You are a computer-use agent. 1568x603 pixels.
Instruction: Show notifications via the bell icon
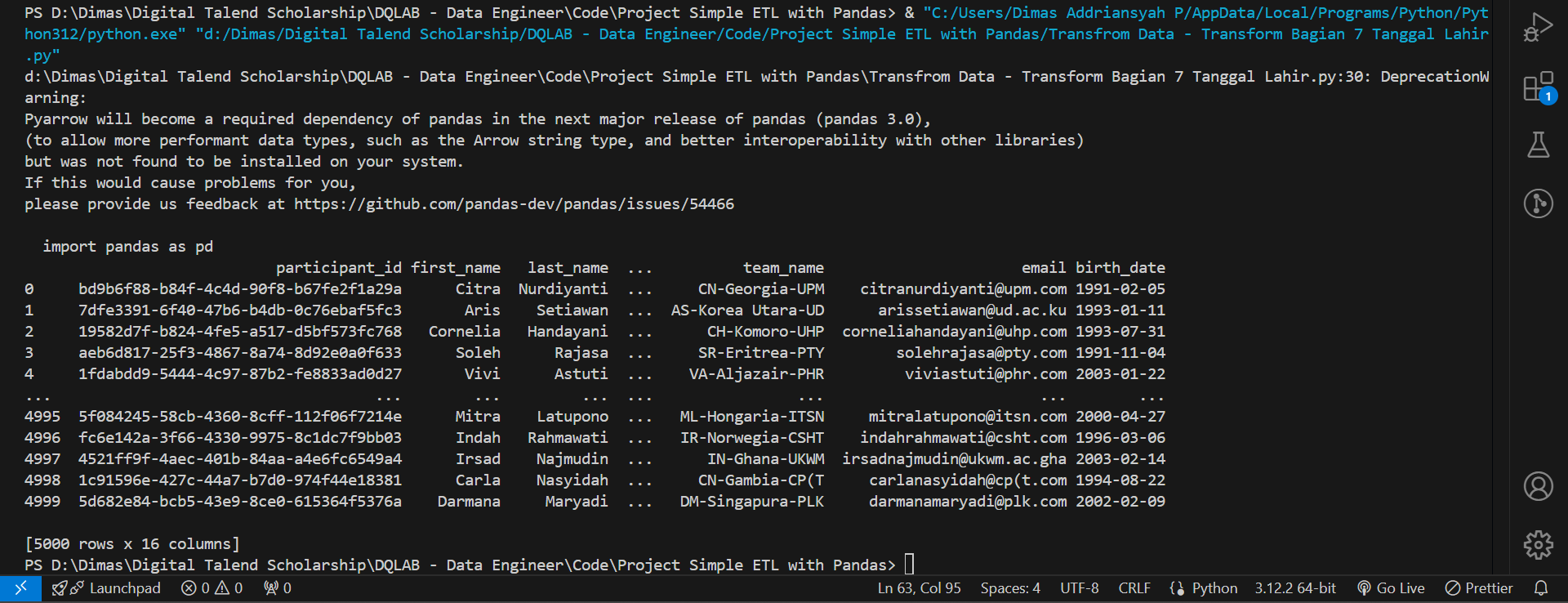(1541, 588)
